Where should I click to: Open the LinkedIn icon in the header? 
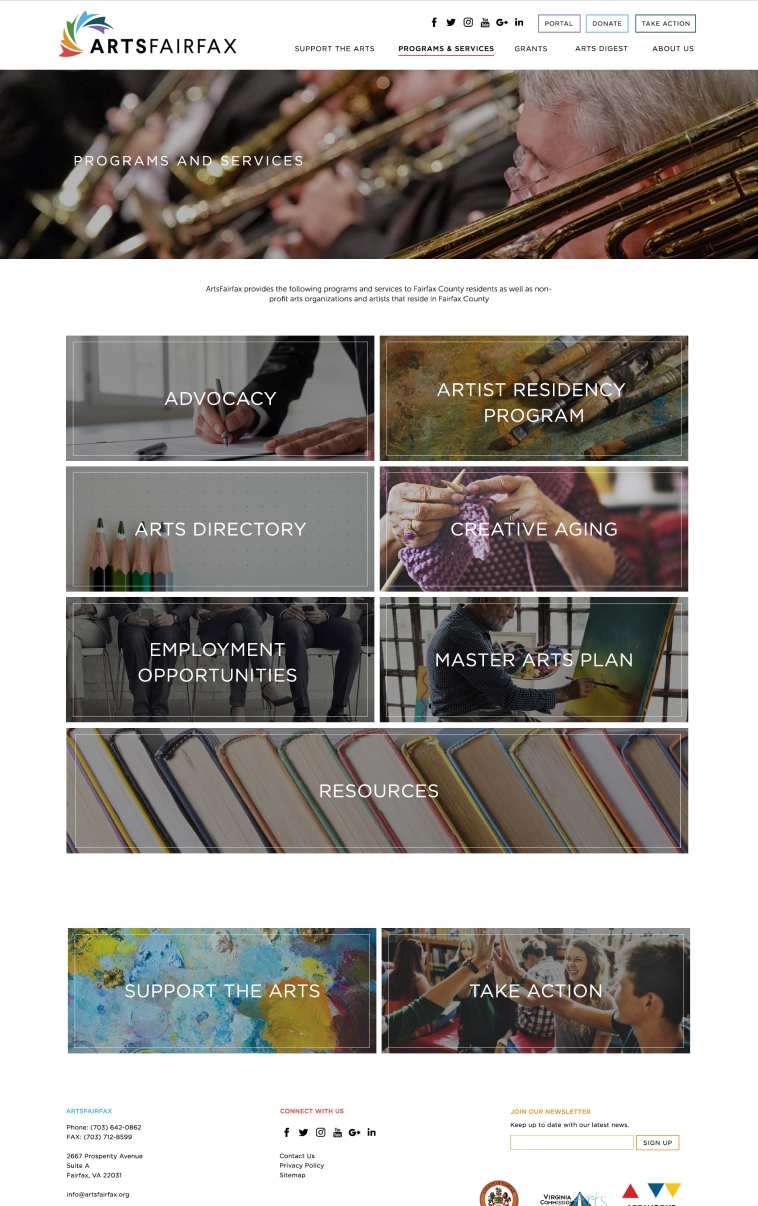click(x=519, y=22)
